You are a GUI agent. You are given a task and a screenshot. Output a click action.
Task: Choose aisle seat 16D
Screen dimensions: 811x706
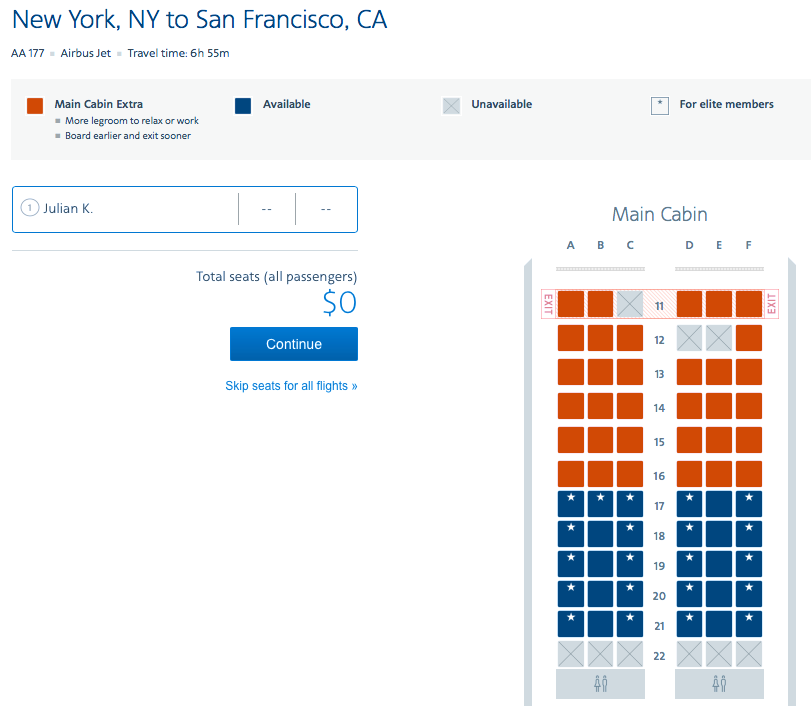click(x=689, y=474)
